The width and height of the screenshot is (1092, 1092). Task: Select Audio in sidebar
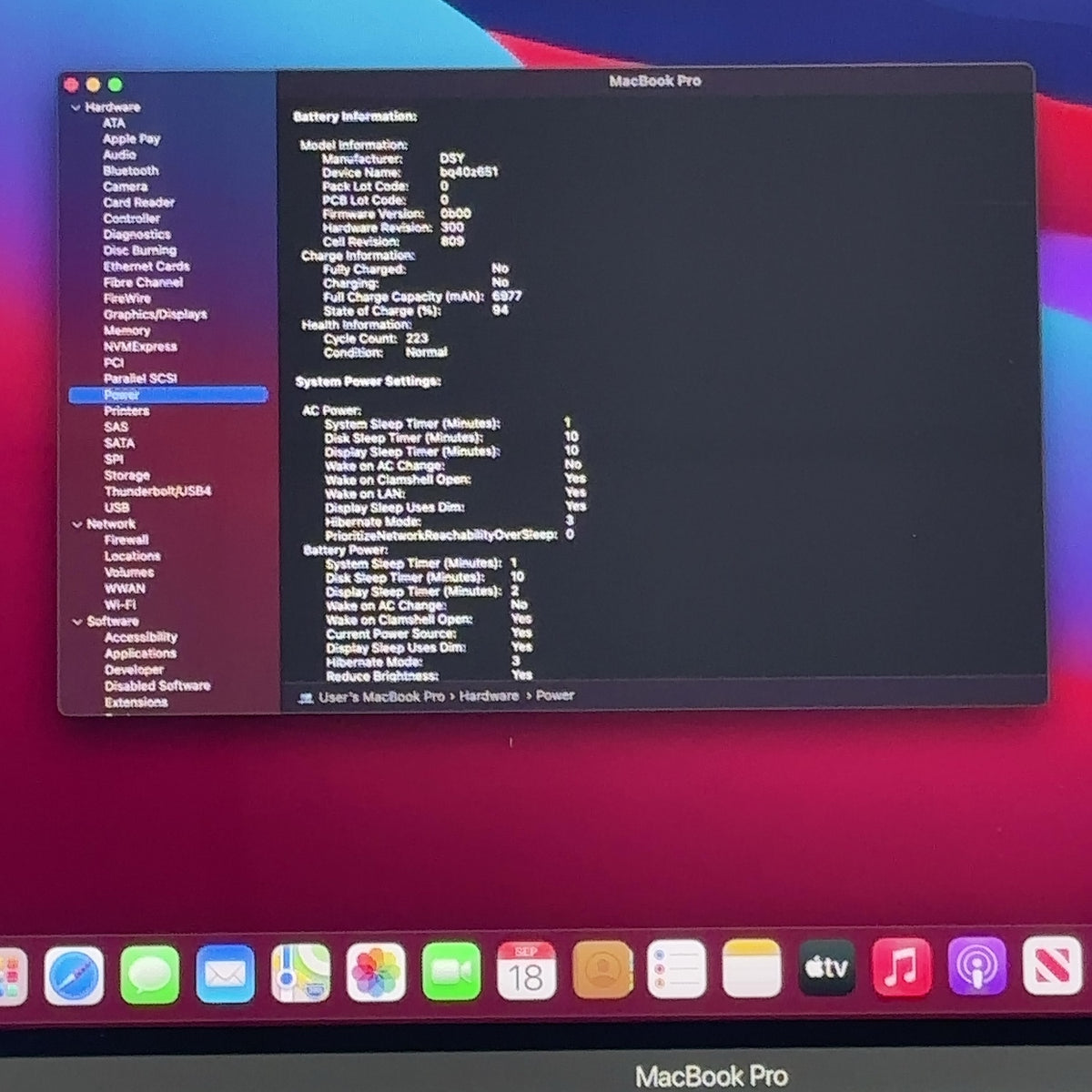click(x=119, y=155)
